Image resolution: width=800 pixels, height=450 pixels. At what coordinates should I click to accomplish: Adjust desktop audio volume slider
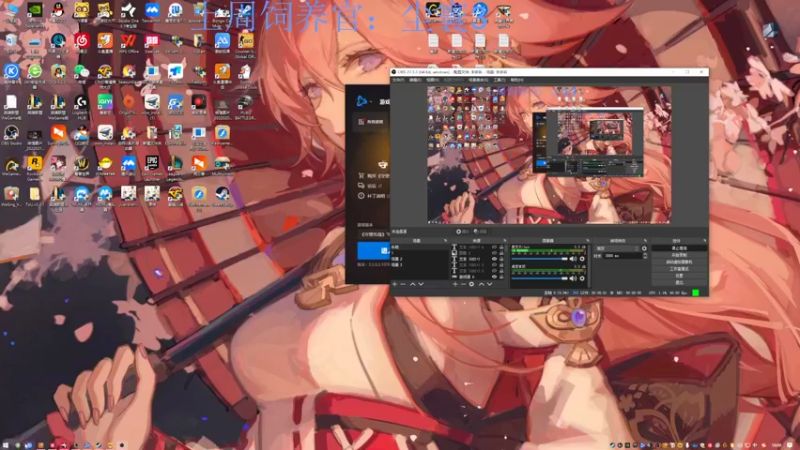pos(539,259)
